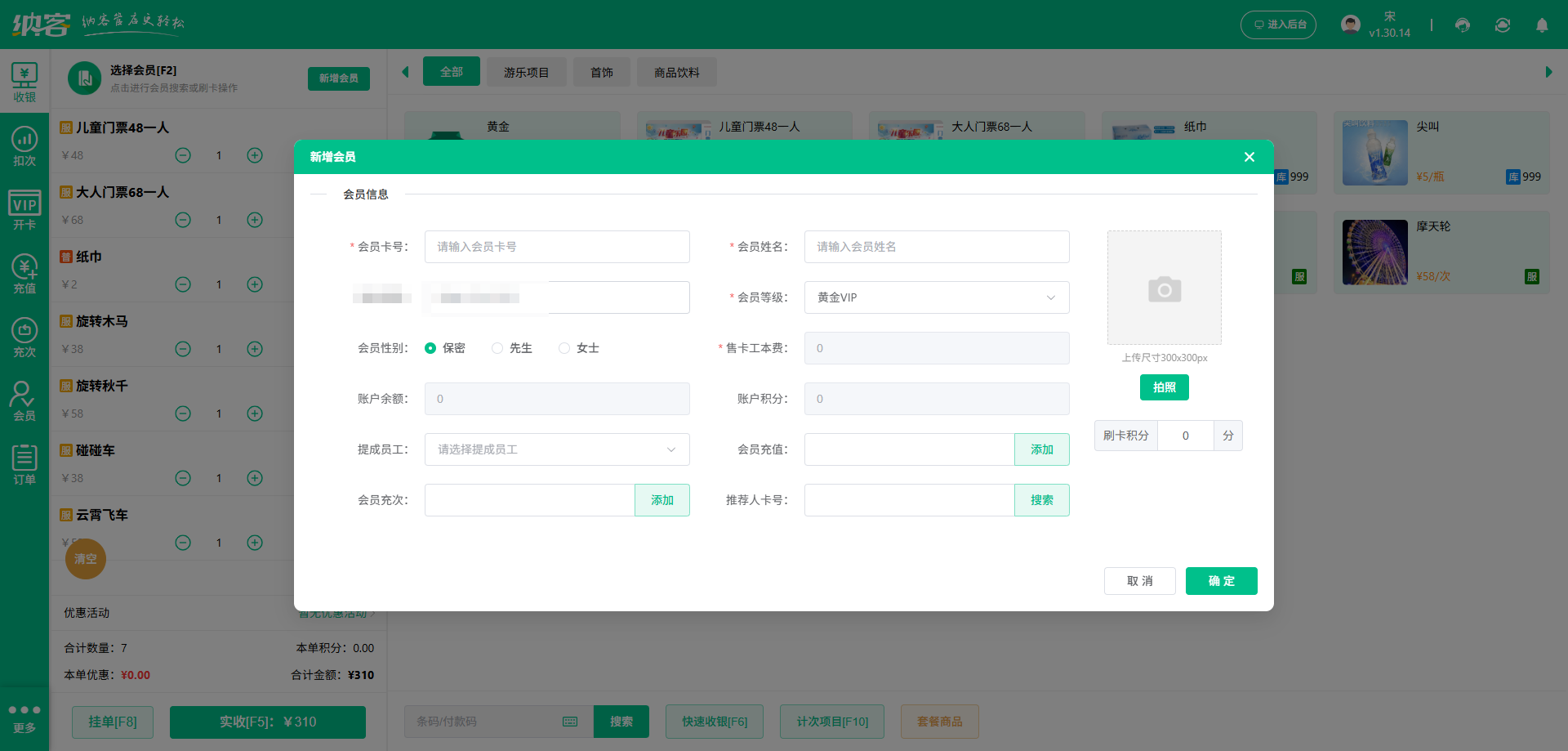Switch to the 游乐项目 tab
This screenshot has width=1568, height=751.
point(526,72)
